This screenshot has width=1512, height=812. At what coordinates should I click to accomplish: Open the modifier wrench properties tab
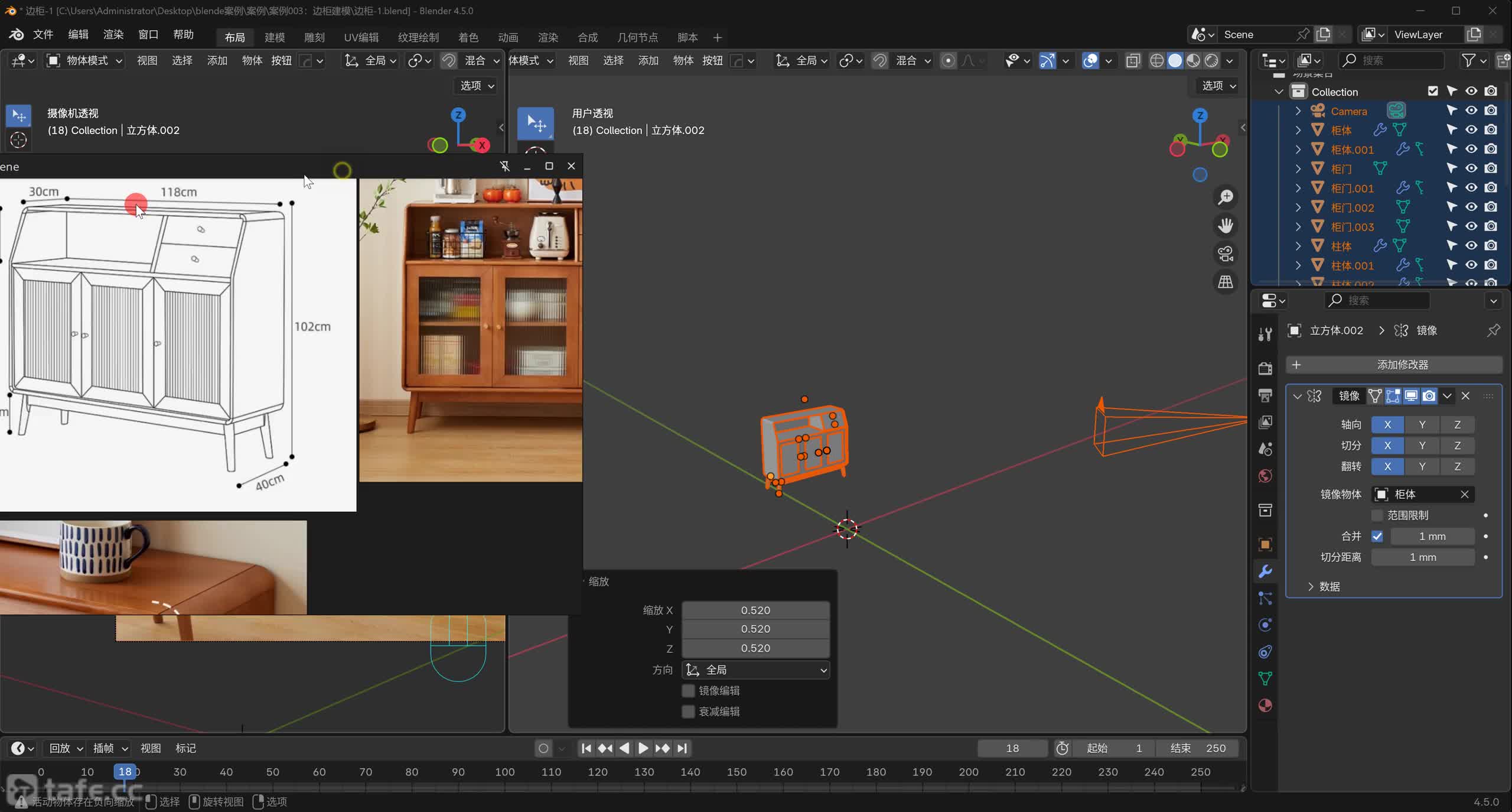coord(1265,571)
